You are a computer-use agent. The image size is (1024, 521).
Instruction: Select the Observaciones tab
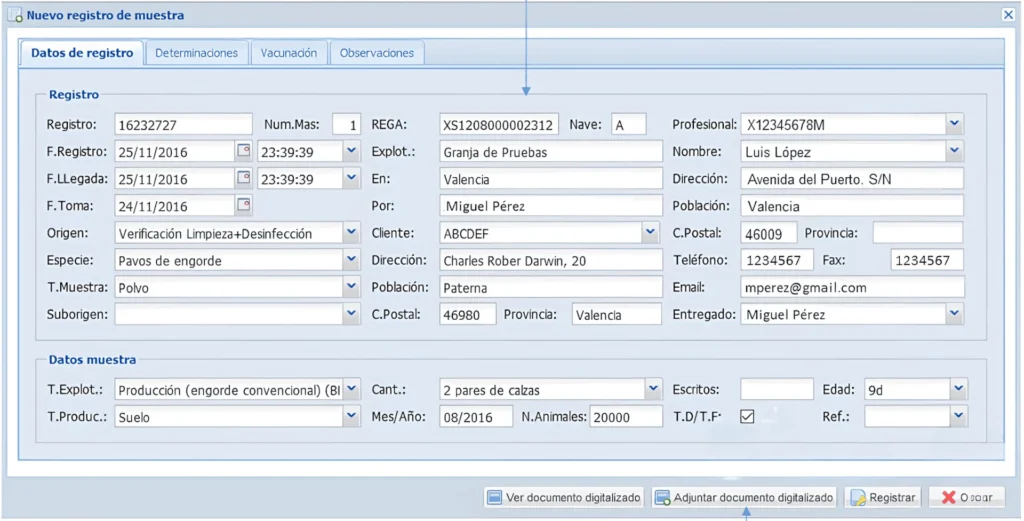376,53
